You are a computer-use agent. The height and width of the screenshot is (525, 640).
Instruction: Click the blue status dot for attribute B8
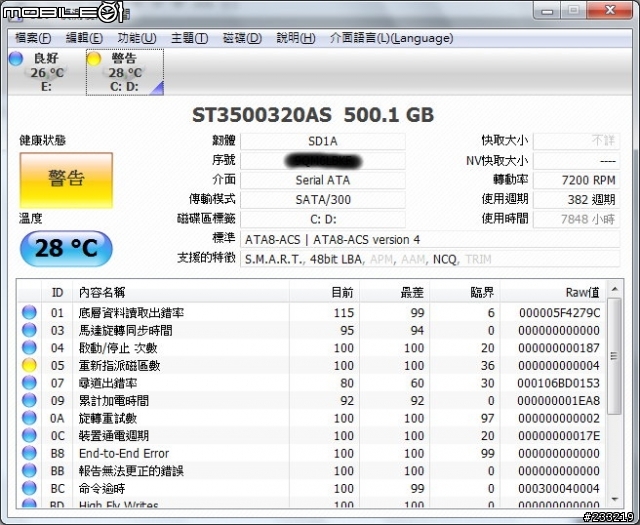[29, 453]
